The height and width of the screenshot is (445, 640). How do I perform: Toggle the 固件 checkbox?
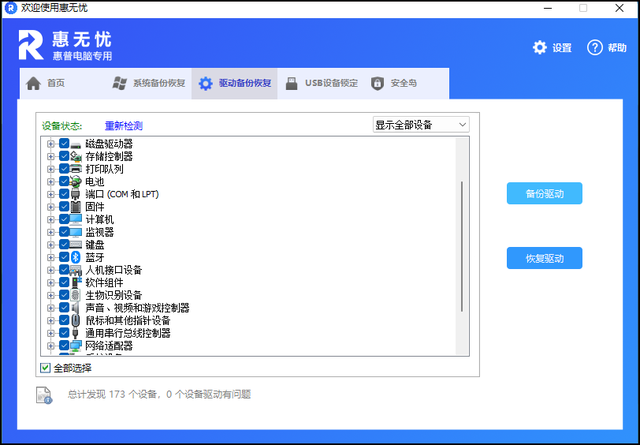64,207
